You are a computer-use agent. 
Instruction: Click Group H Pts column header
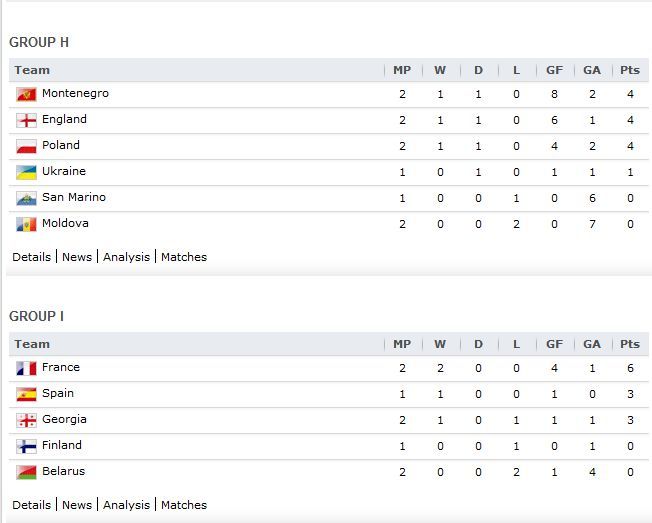pos(630,70)
